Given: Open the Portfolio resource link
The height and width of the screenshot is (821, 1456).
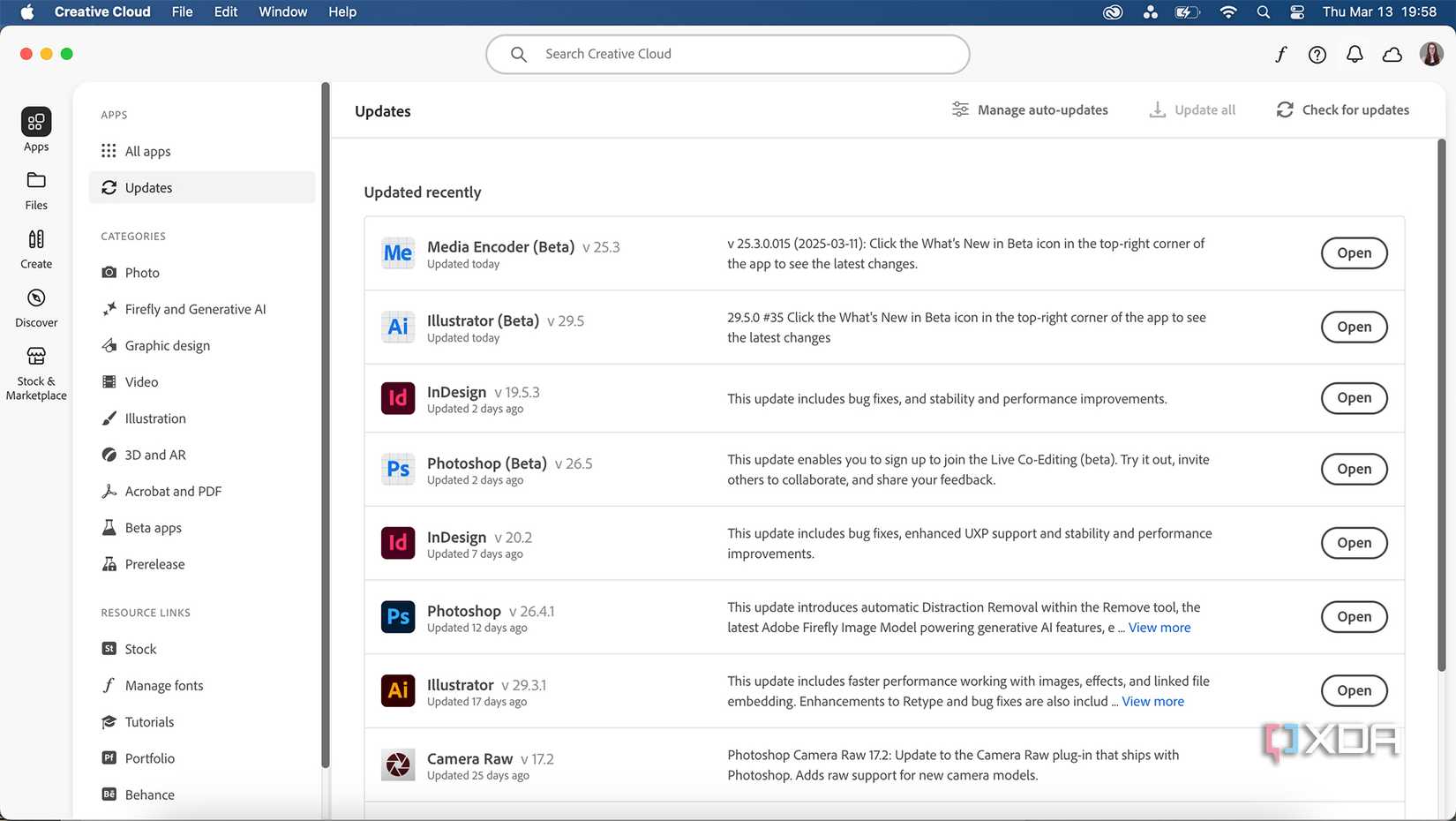Looking at the screenshot, I should click(202, 758).
